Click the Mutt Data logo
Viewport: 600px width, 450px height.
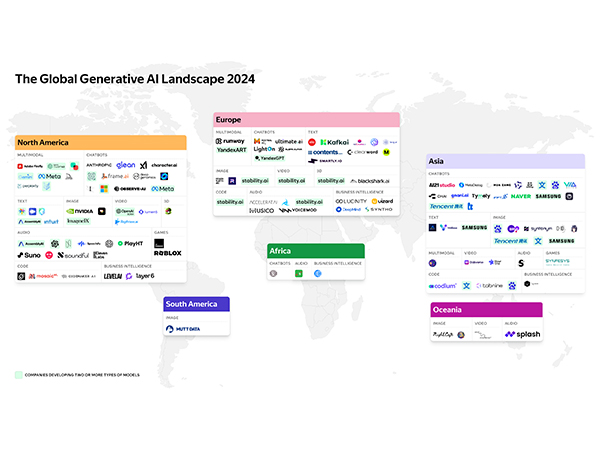(183, 329)
